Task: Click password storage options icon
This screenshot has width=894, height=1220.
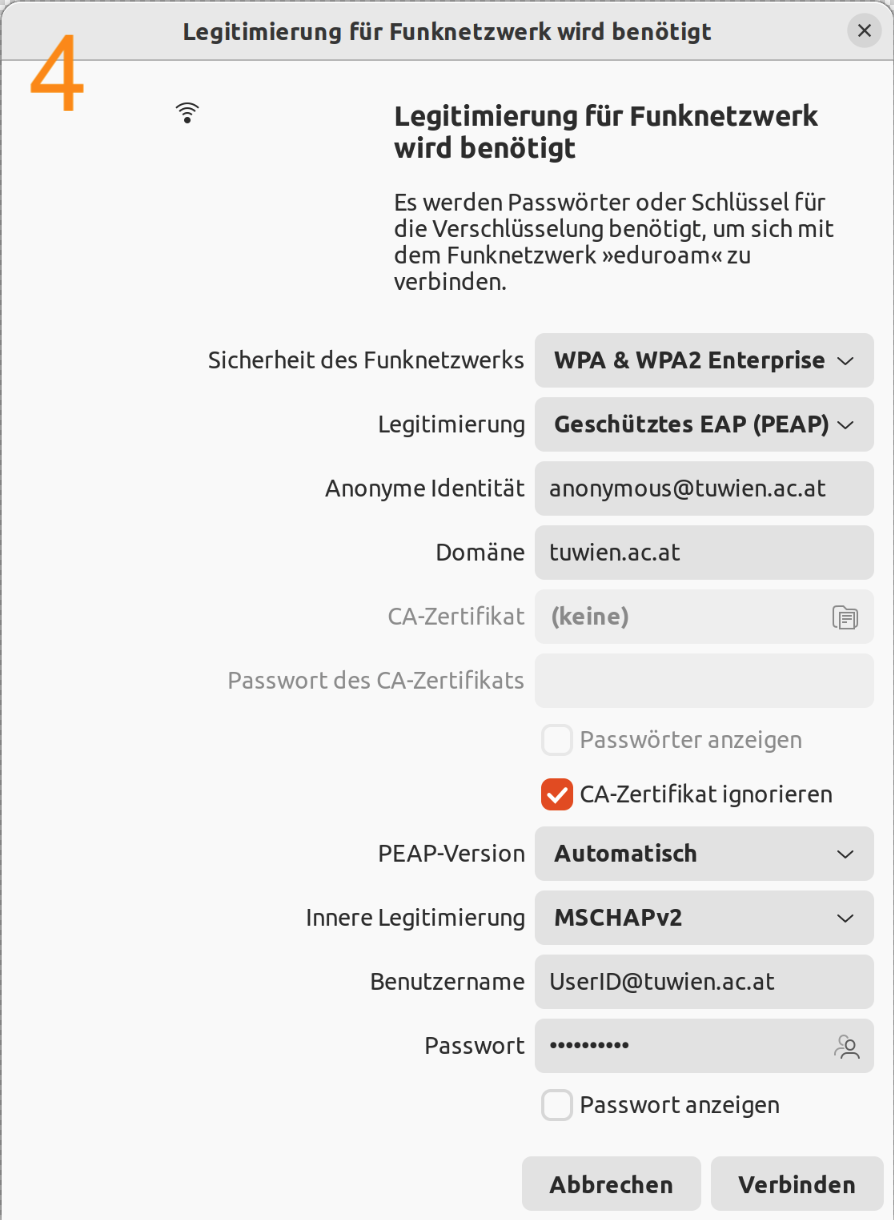Action: pos(847,1046)
